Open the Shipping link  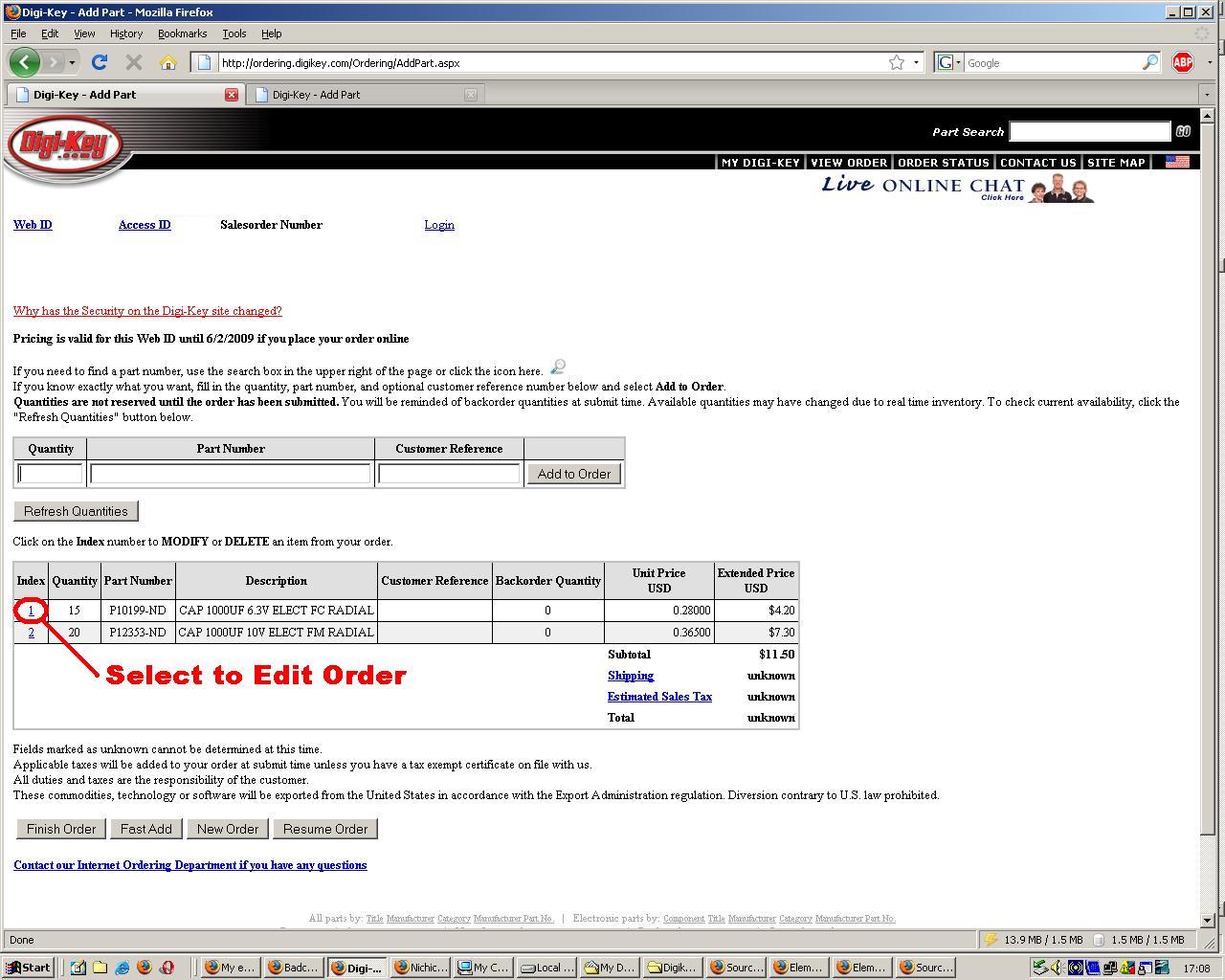(631, 676)
